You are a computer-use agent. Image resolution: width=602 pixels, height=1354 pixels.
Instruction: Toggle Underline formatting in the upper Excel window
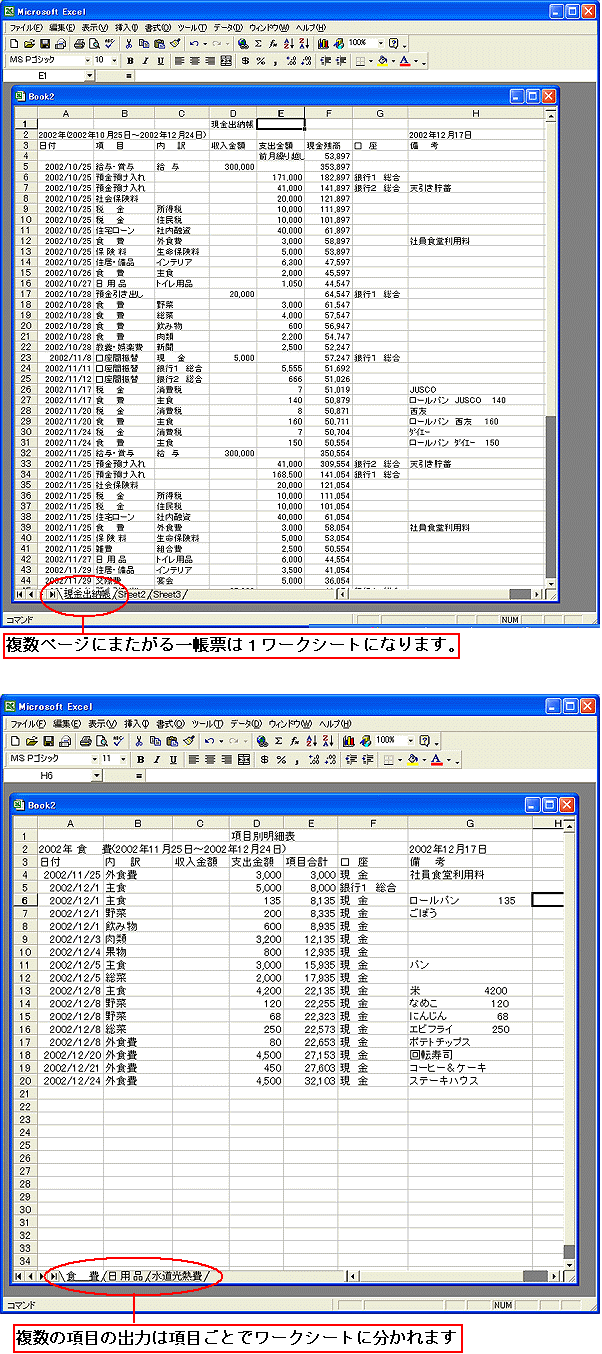click(x=158, y=61)
